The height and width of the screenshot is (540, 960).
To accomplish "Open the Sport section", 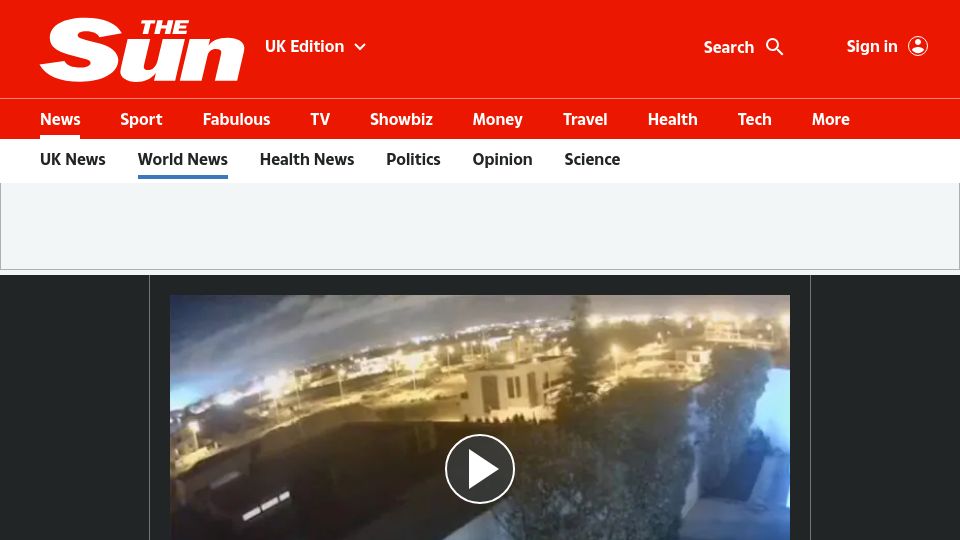I will [x=141, y=119].
